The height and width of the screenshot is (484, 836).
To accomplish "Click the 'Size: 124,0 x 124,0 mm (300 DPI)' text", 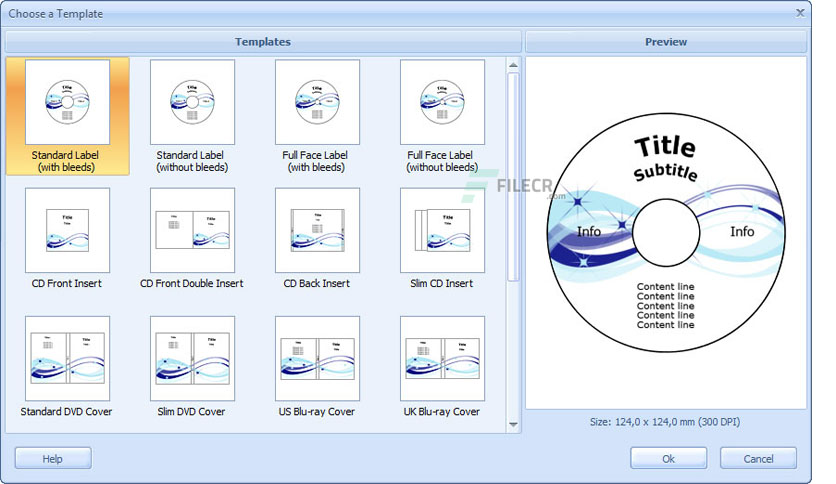I will click(665, 422).
